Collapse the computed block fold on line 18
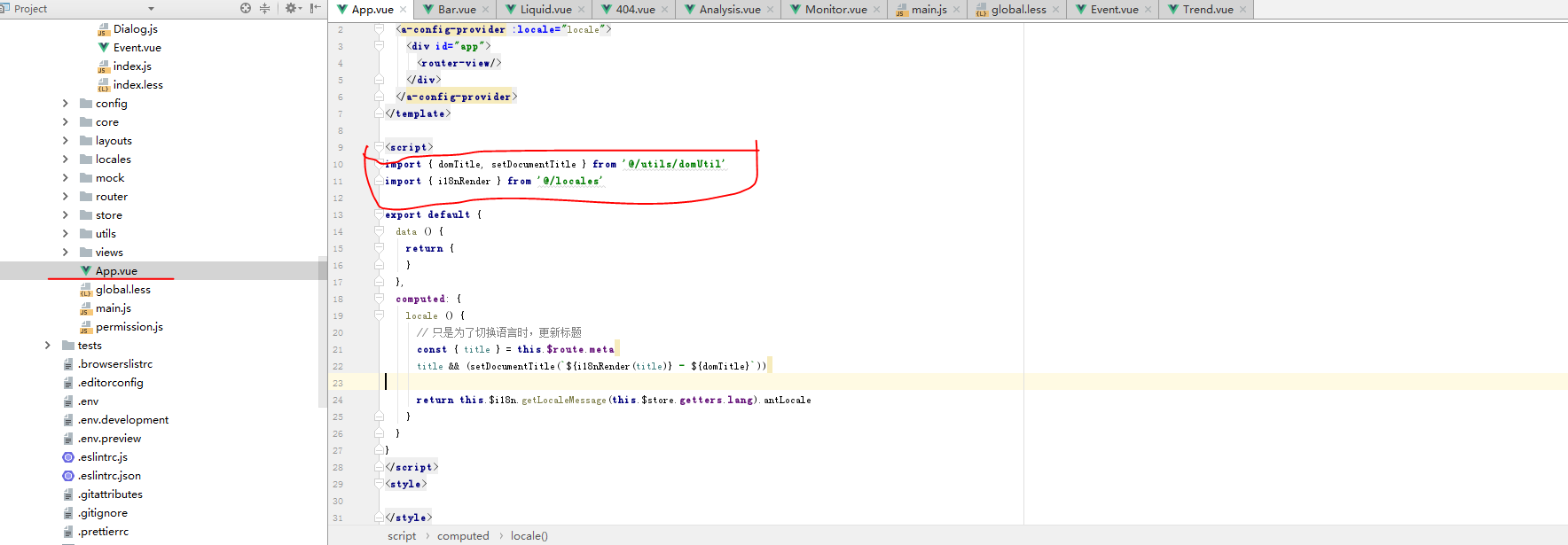This screenshot has height=545, width=1568. pyautogui.click(x=379, y=299)
